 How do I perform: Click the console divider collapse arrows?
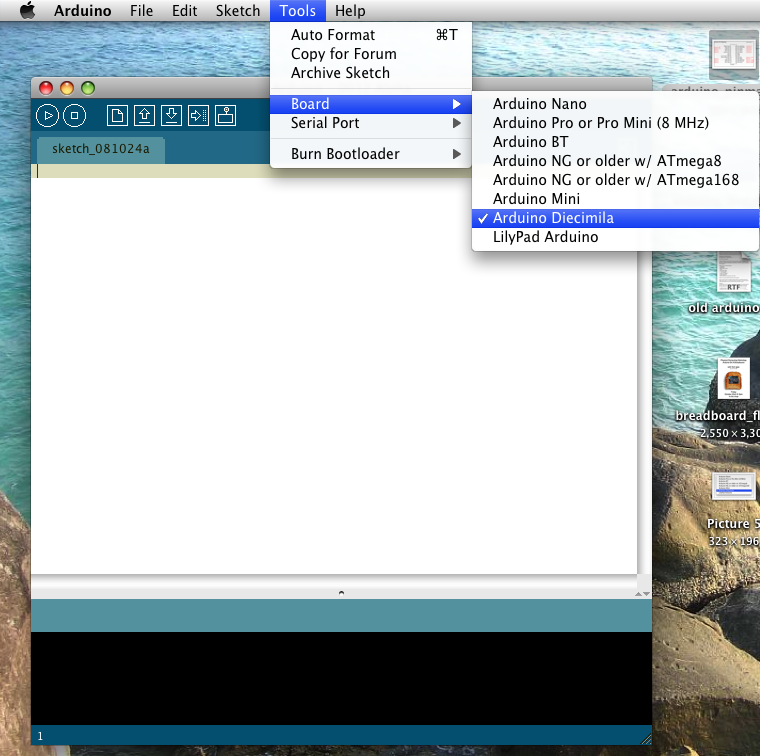(643, 594)
